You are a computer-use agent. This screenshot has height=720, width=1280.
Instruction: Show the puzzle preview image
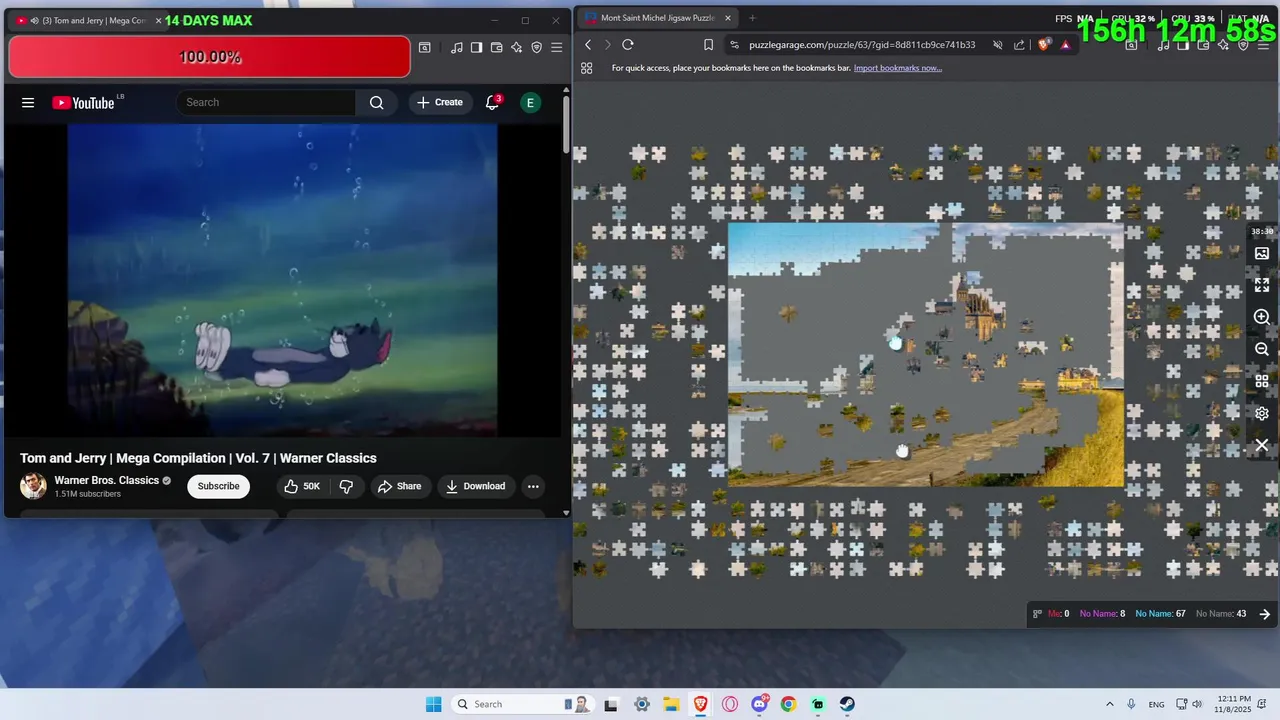click(x=1262, y=253)
